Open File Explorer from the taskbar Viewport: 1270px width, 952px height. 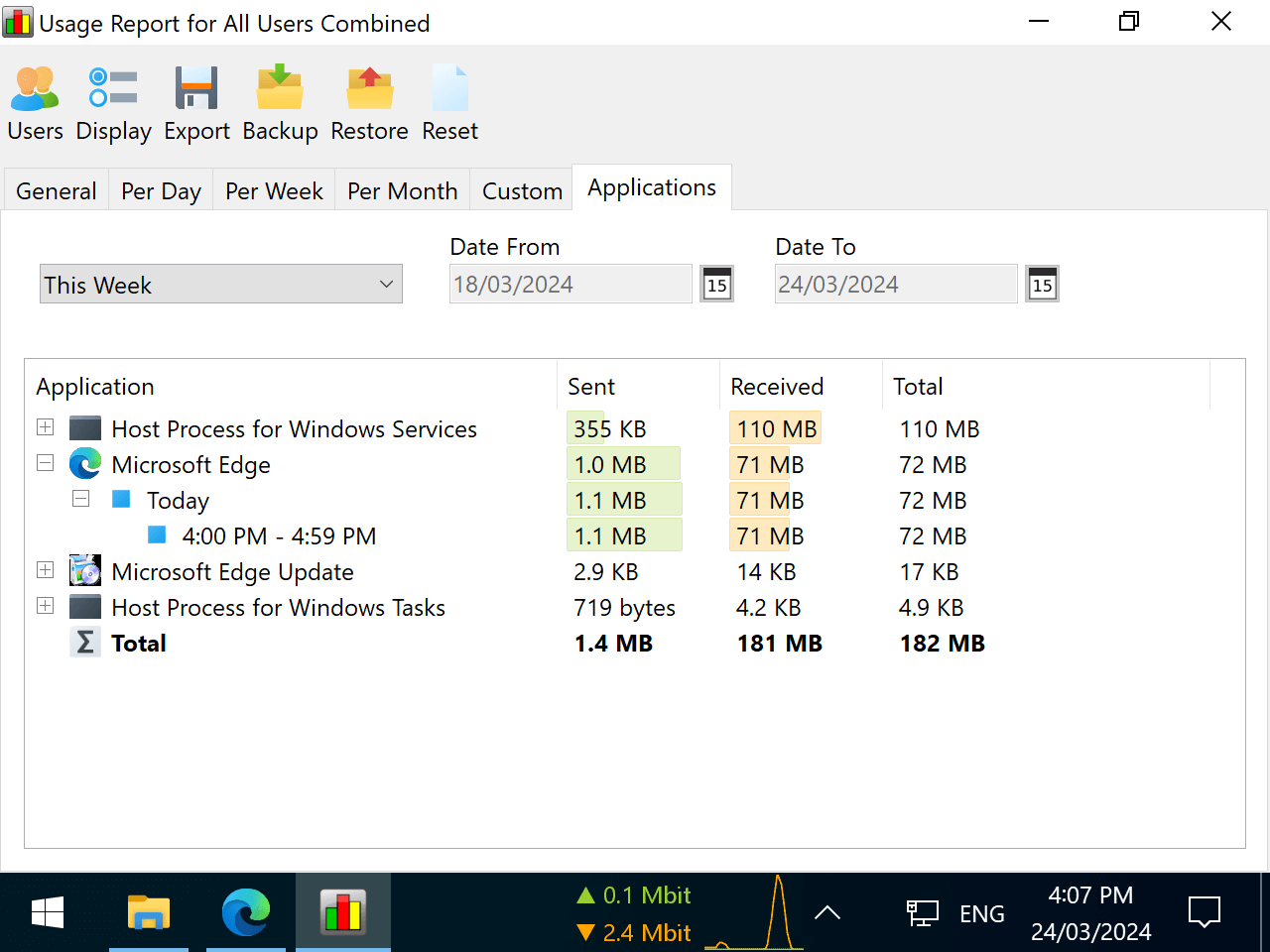[149, 912]
